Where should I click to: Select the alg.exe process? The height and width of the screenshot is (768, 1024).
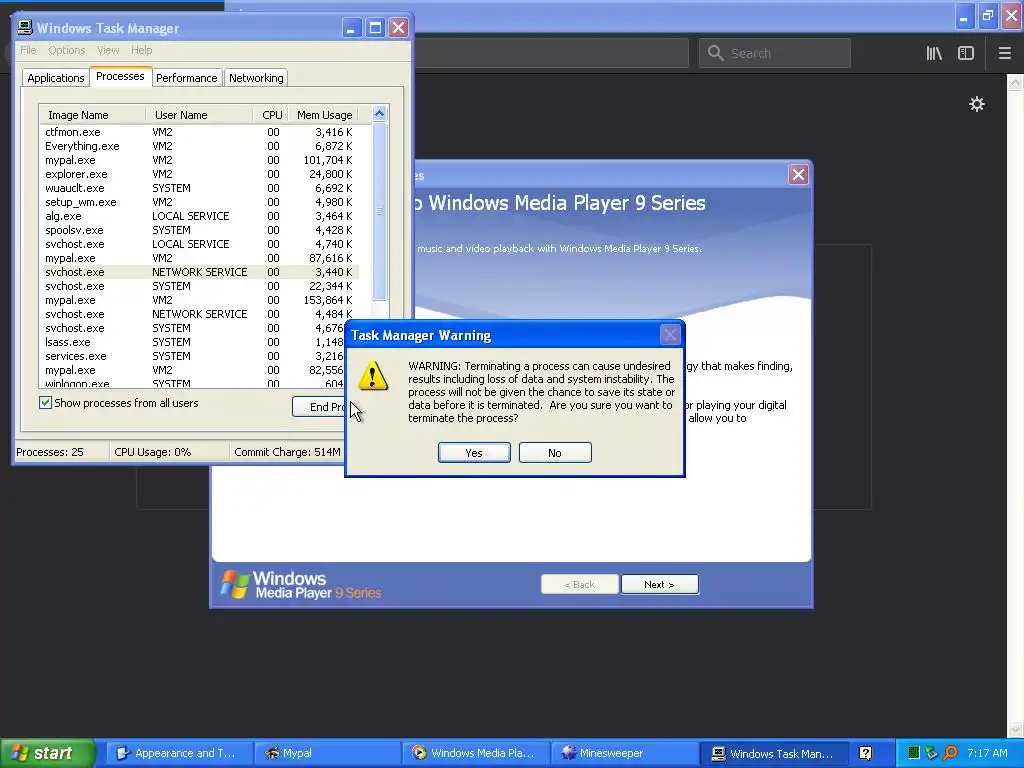coord(199,216)
